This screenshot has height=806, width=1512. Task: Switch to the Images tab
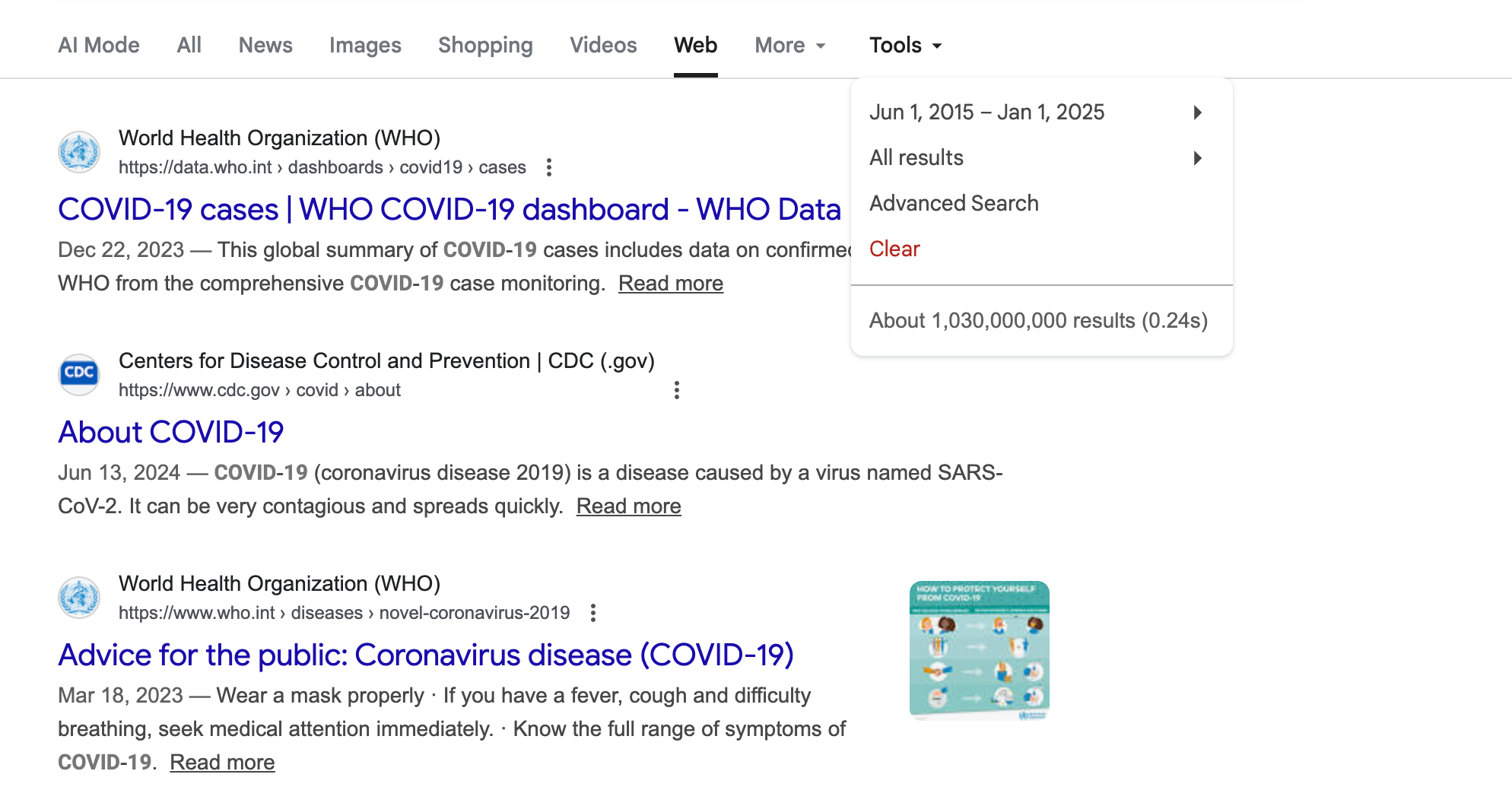(x=365, y=46)
